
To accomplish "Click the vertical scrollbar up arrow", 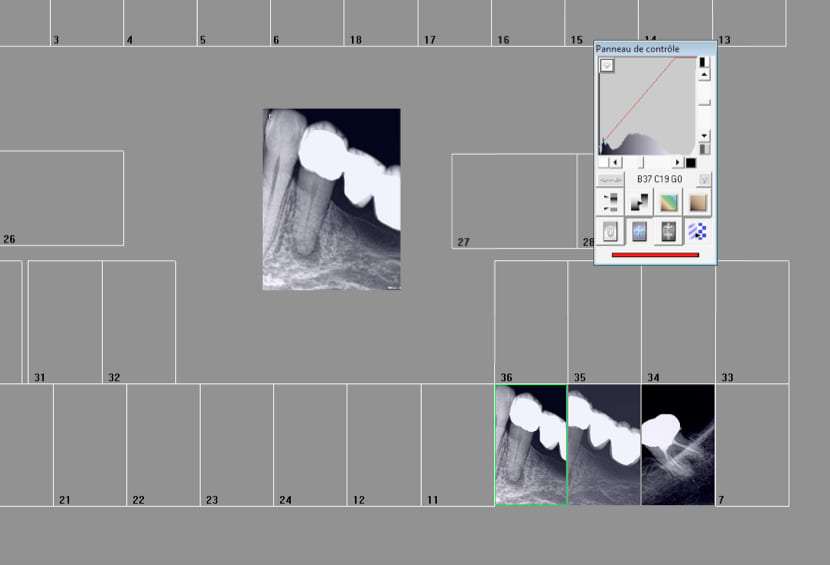I will pyautogui.click(x=704, y=75).
